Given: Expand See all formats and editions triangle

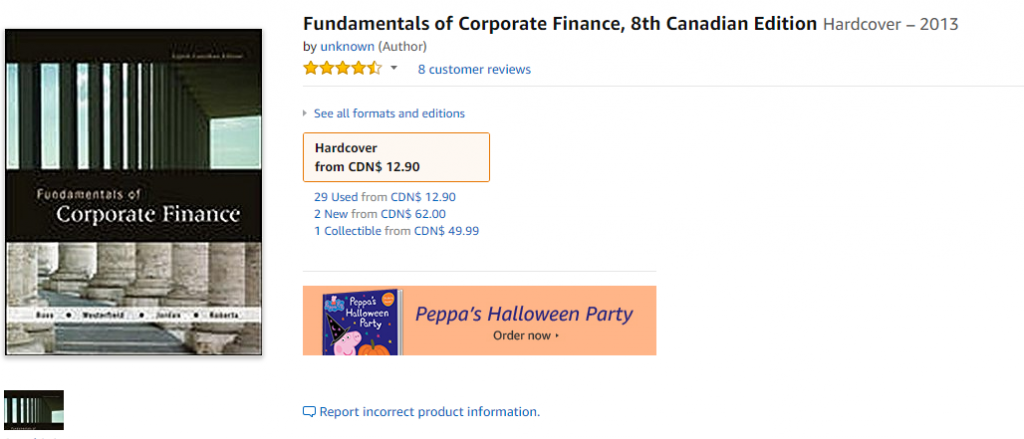Looking at the screenshot, I should [304, 114].
